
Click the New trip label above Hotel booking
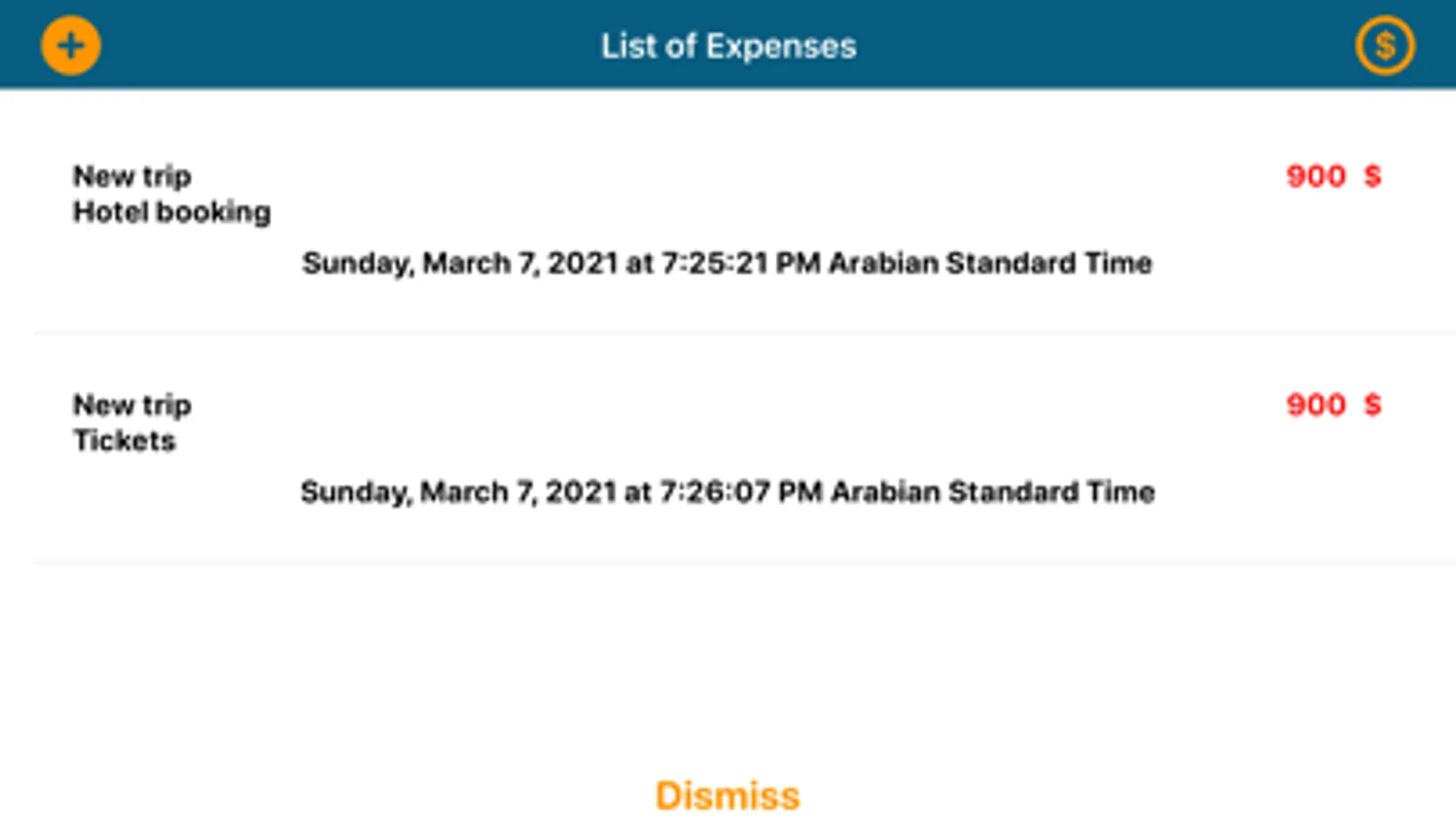(132, 176)
